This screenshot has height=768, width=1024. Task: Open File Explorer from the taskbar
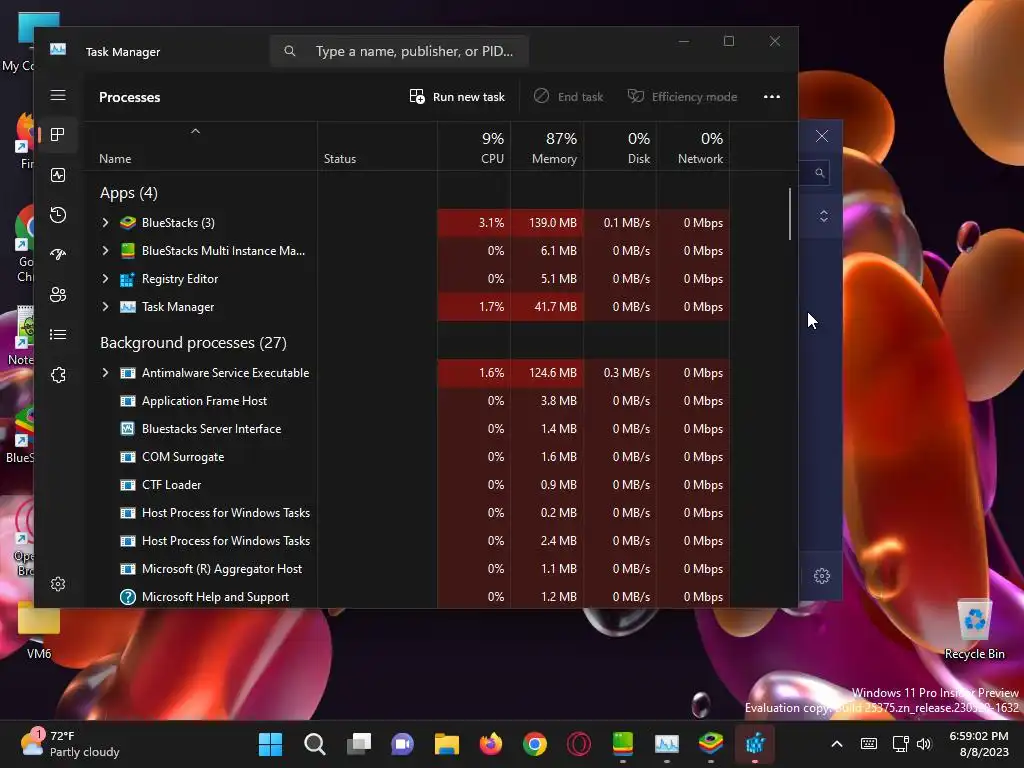(x=447, y=744)
